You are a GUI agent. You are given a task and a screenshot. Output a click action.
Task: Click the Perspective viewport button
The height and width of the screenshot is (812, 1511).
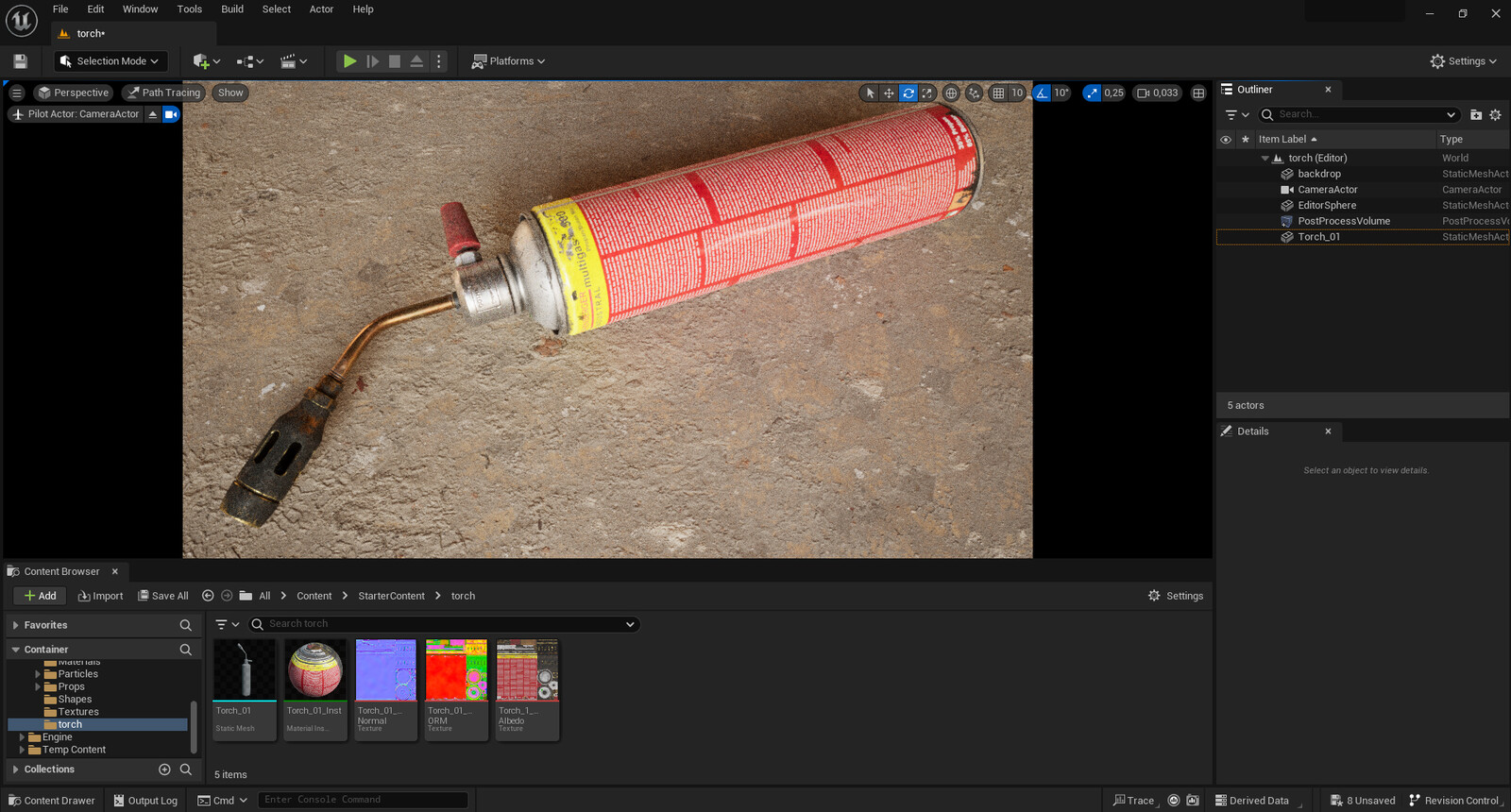click(x=74, y=93)
